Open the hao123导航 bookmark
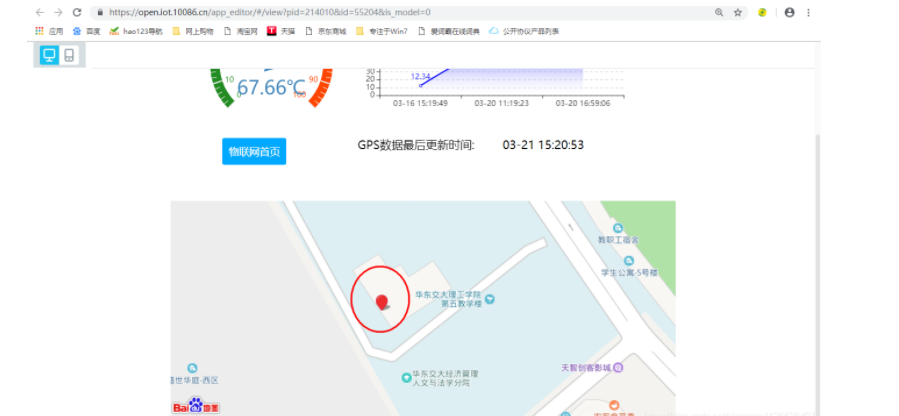Viewport: 899px width, 416px height. (x=136, y=31)
